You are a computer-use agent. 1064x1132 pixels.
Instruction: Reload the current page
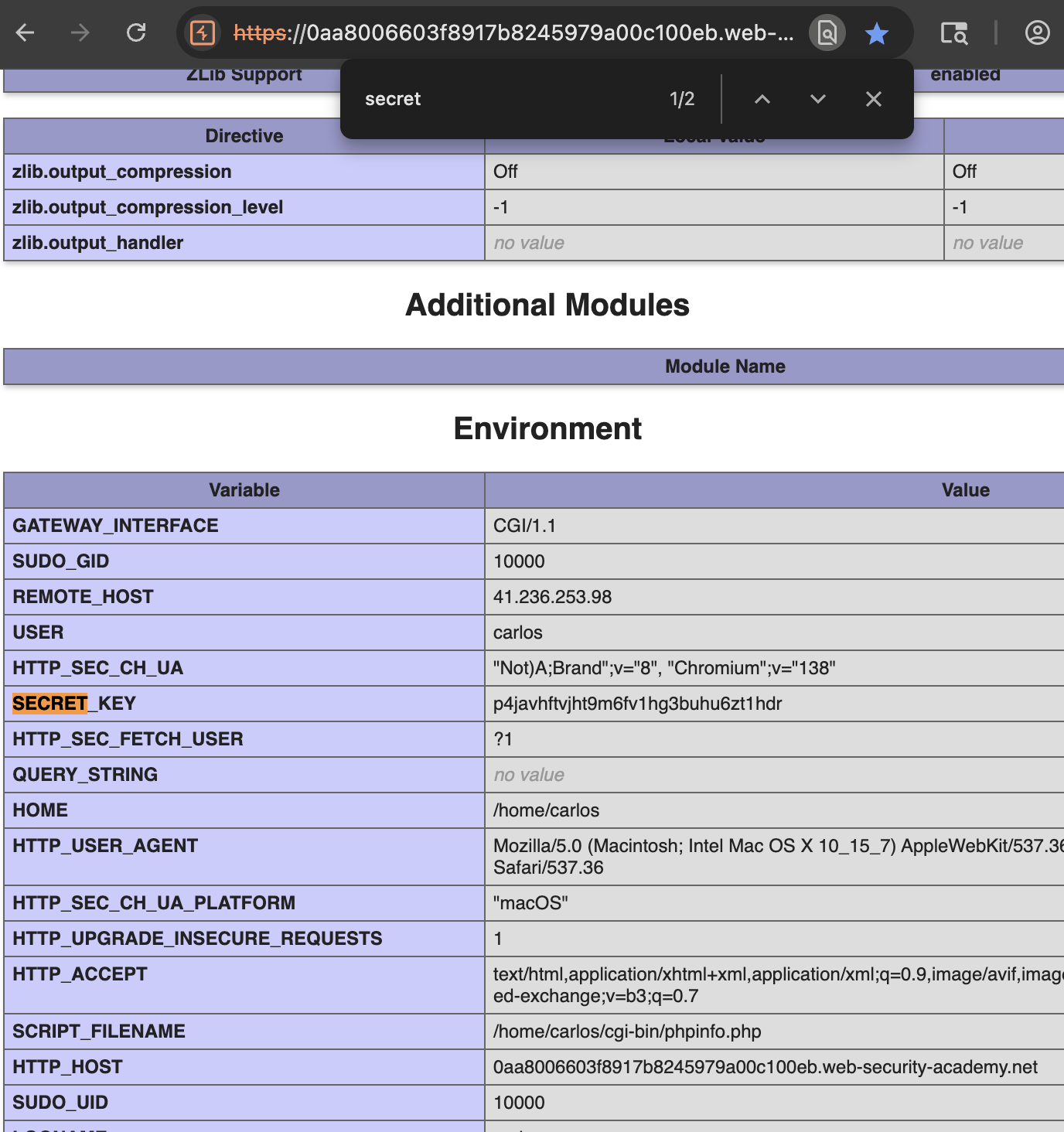(x=136, y=32)
